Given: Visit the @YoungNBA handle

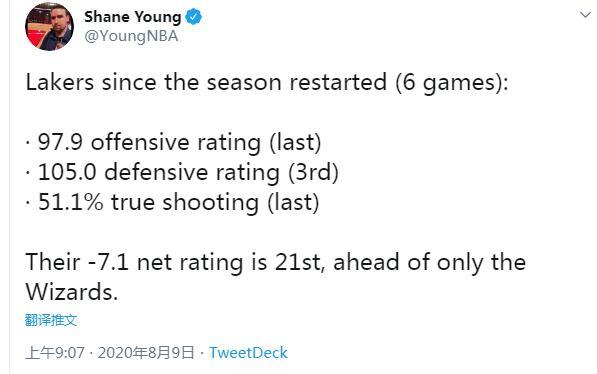Looking at the screenshot, I should [x=131, y=37].
